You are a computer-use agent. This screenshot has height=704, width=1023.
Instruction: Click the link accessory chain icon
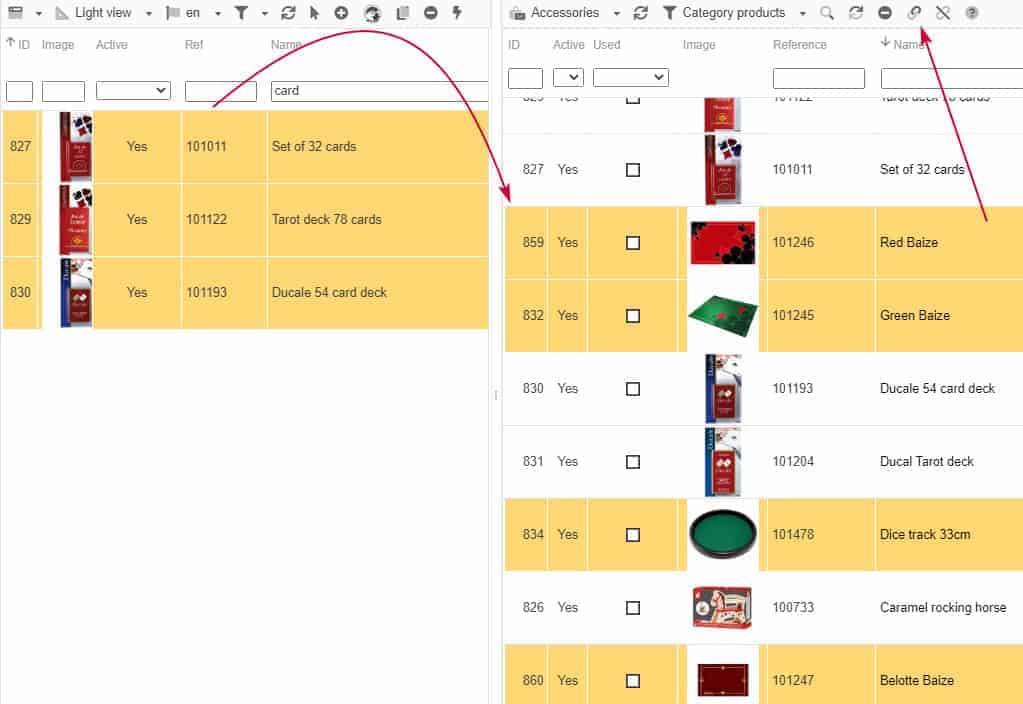[914, 13]
